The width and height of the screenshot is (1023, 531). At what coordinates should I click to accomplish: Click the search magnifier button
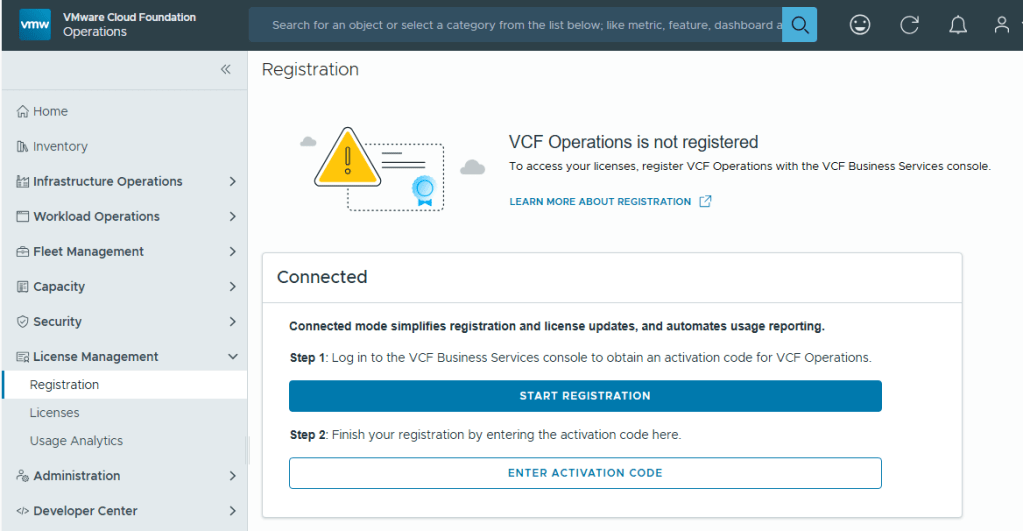click(799, 25)
